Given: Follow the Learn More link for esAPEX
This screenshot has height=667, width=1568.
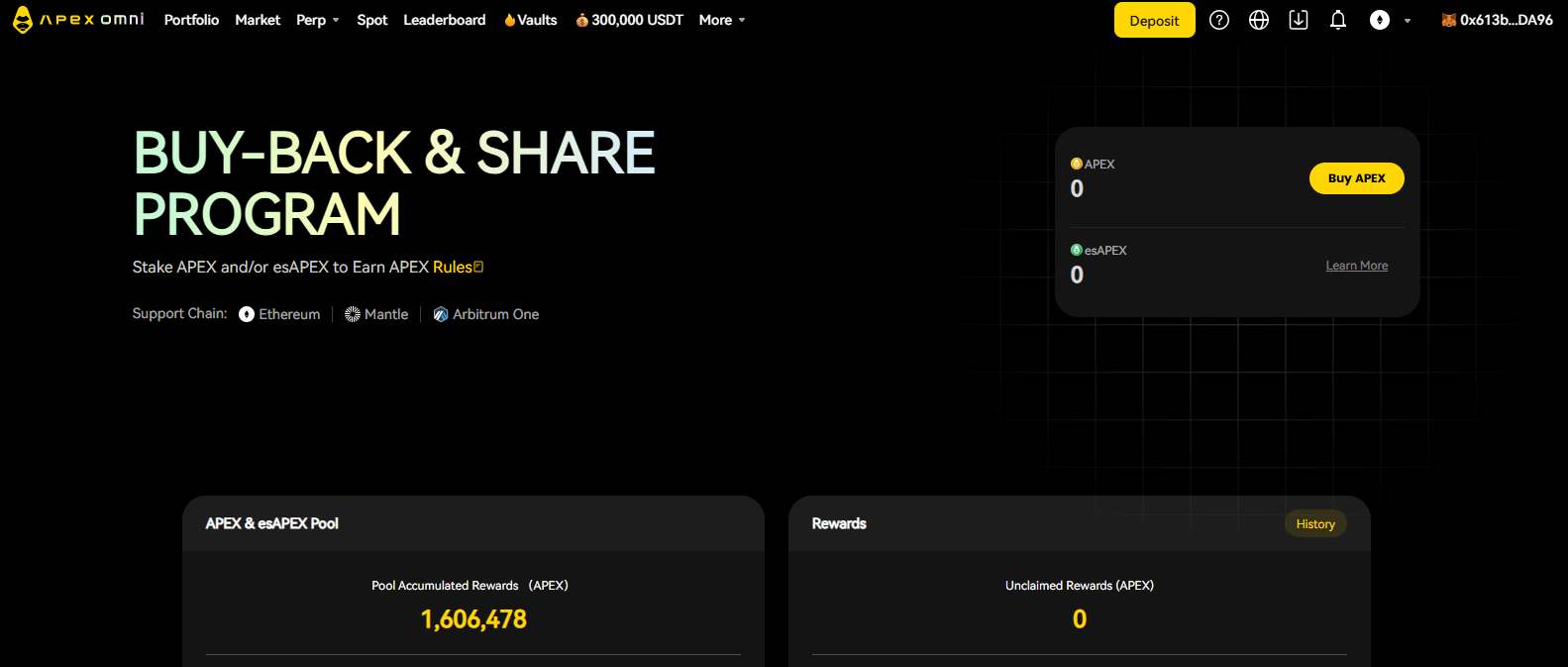Looking at the screenshot, I should (x=1356, y=266).
